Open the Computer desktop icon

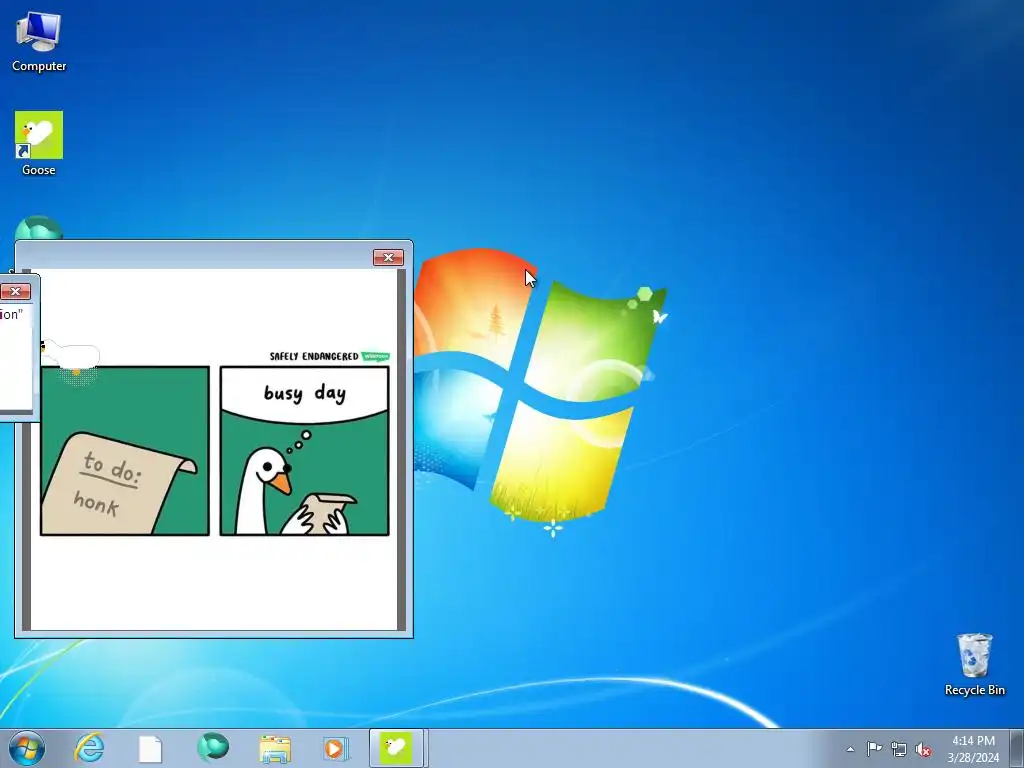click(39, 42)
